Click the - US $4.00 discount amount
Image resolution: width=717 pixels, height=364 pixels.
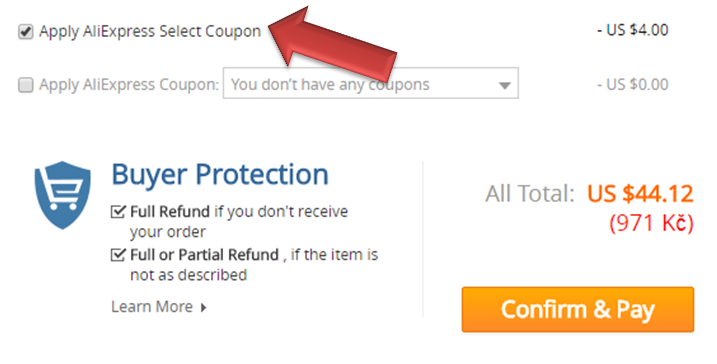tap(633, 30)
